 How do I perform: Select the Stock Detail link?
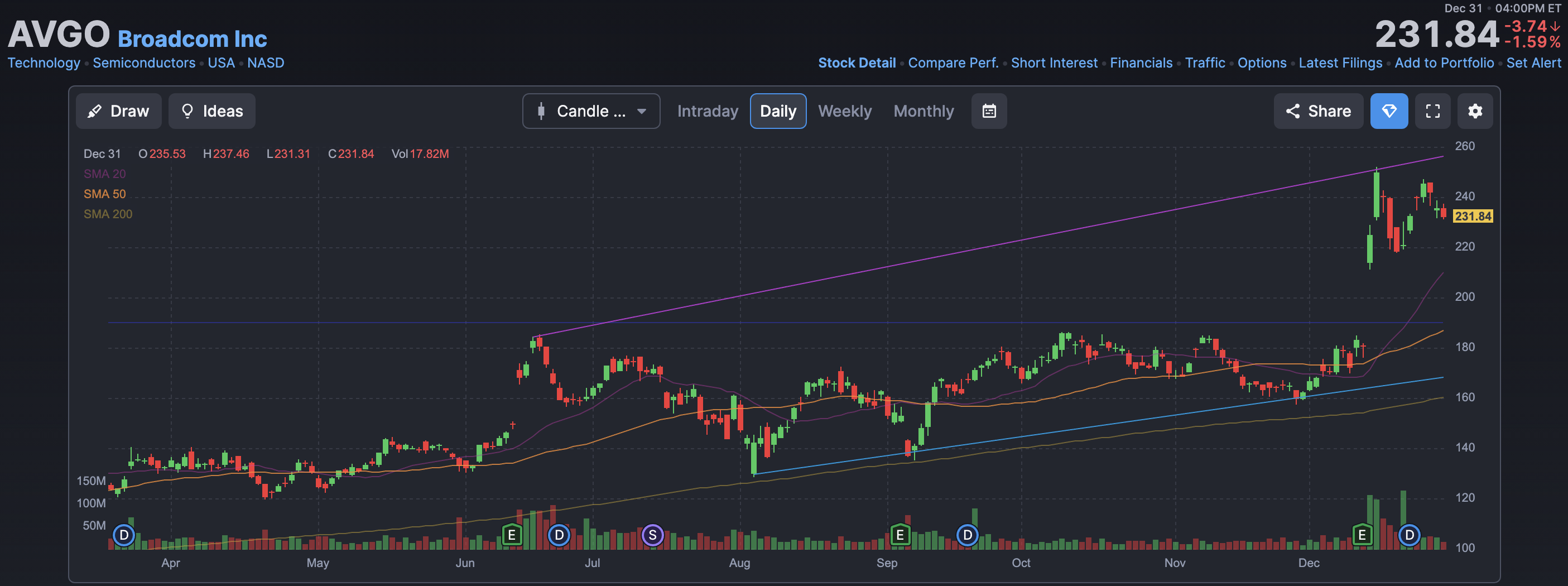pyautogui.click(x=857, y=63)
